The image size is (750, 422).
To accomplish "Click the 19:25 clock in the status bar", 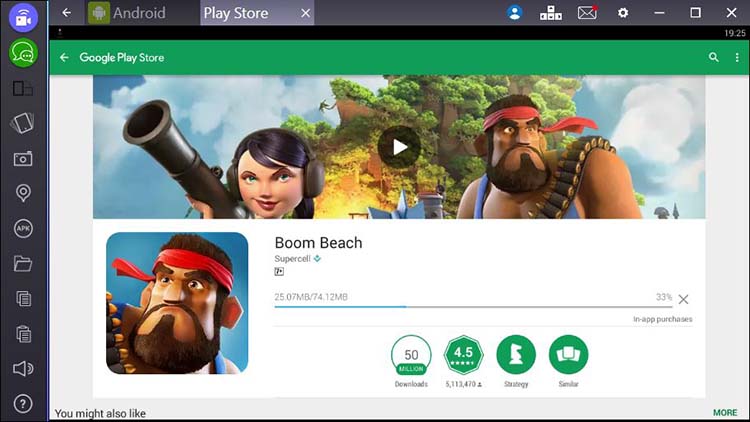I will click(x=735, y=33).
